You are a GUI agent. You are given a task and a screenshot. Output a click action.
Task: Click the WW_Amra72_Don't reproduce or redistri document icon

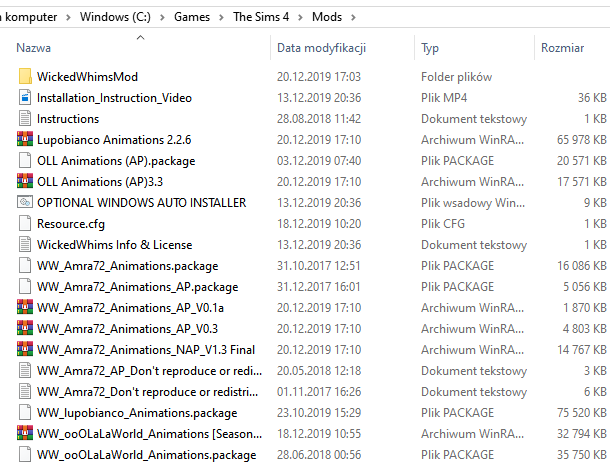(25, 392)
